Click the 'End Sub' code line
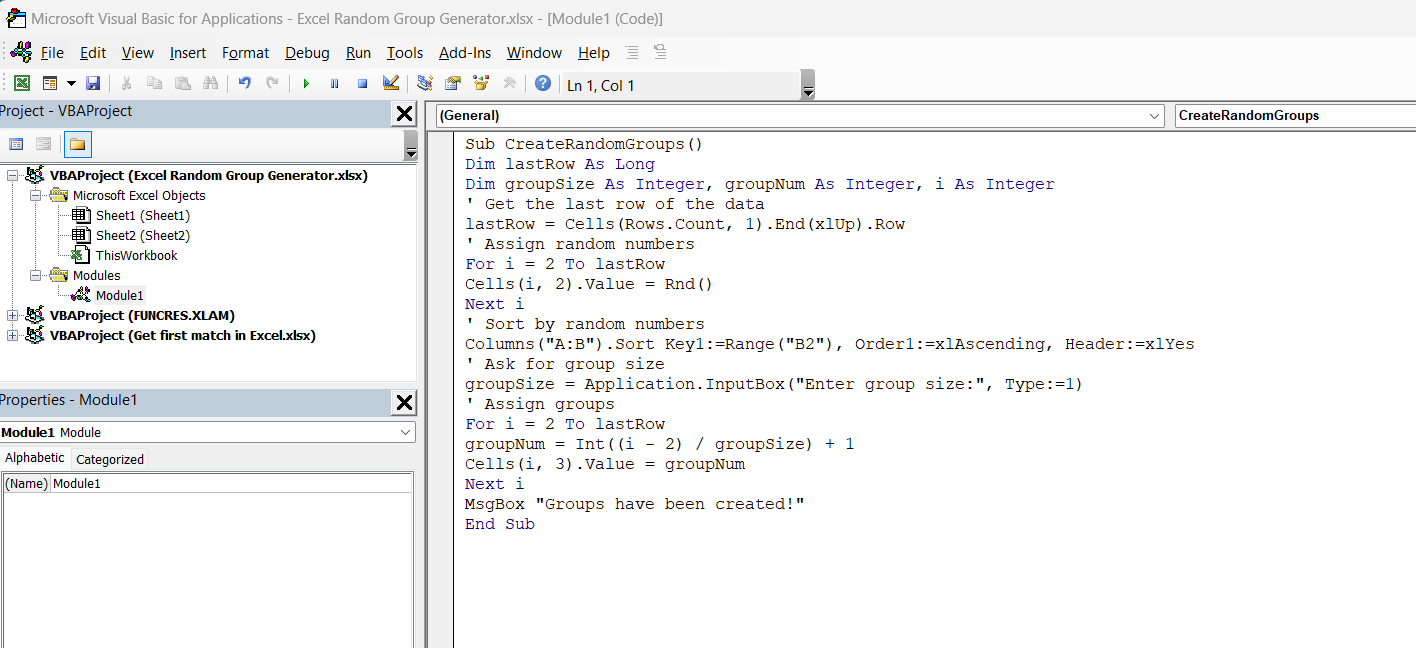The height and width of the screenshot is (648, 1416). [x=500, y=524]
